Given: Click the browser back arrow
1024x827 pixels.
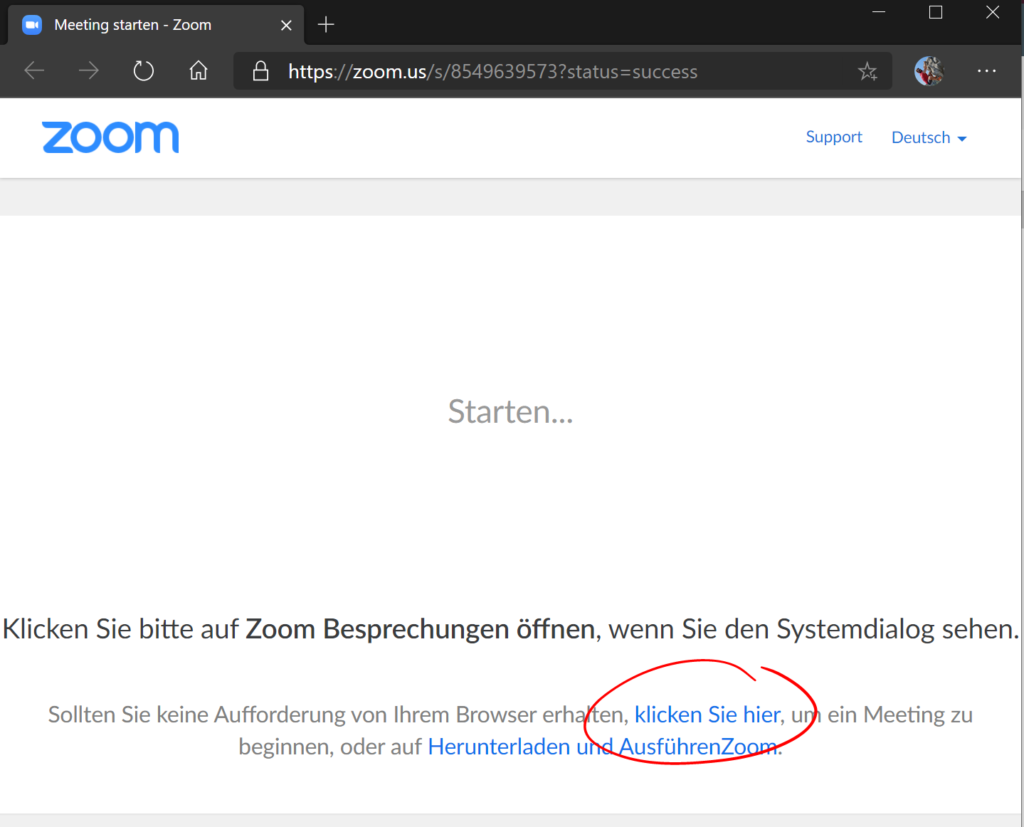Looking at the screenshot, I should [34, 71].
